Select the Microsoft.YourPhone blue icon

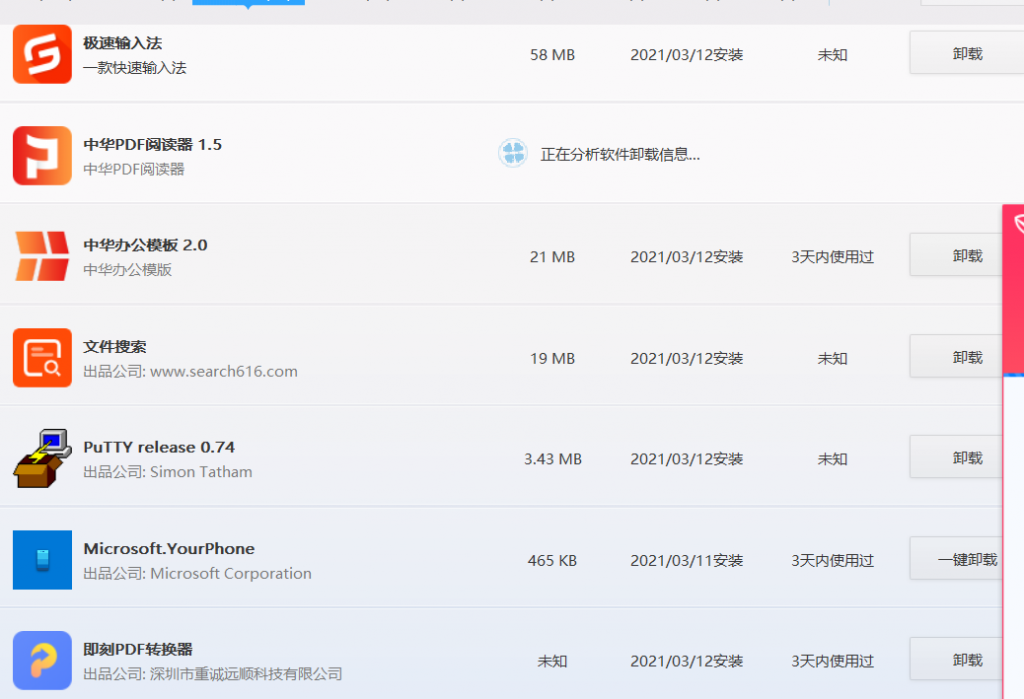pos(42,559)
